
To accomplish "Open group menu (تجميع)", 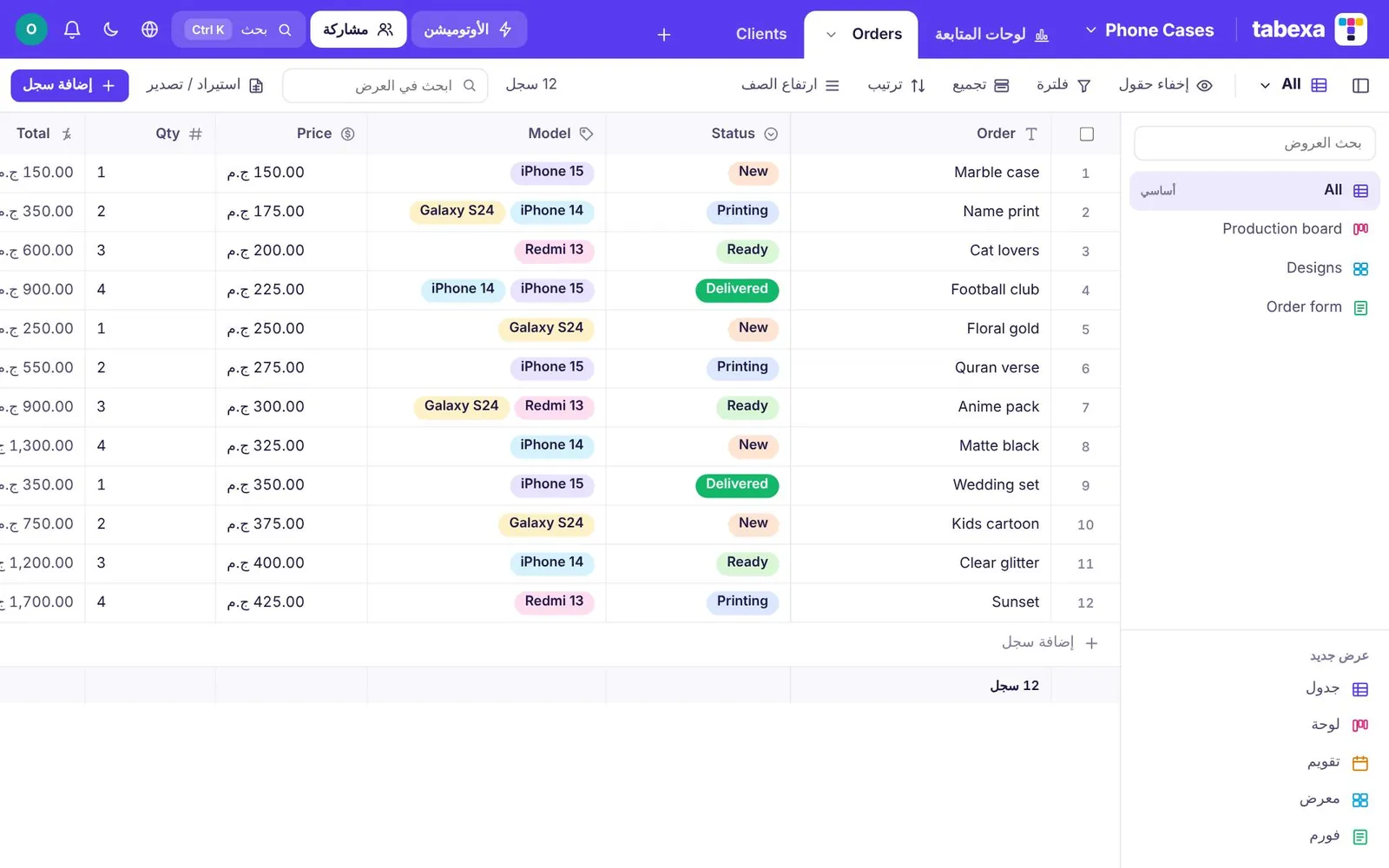I will [980, 85].
